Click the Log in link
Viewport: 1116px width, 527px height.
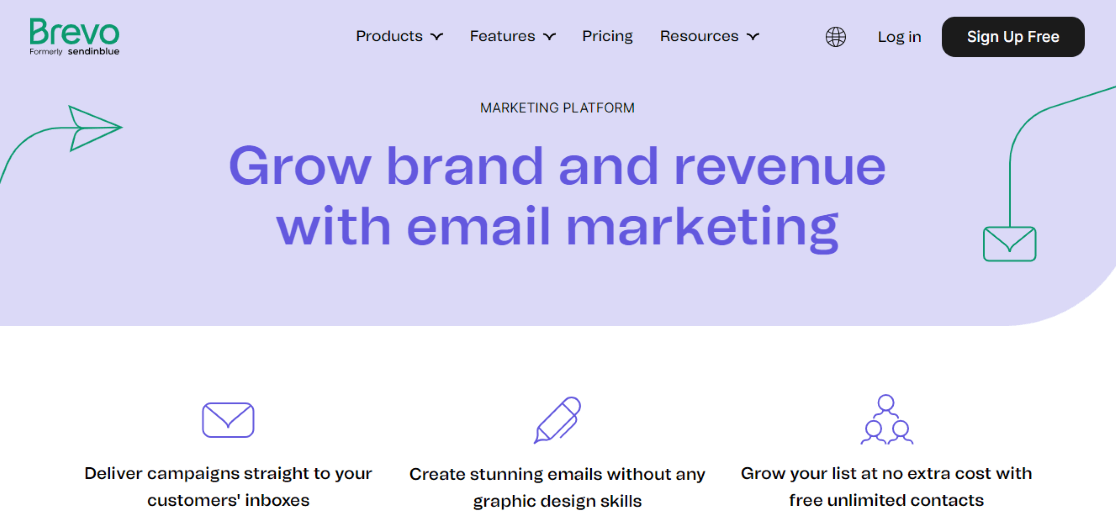pyautogui.click(x=899, y=37)
